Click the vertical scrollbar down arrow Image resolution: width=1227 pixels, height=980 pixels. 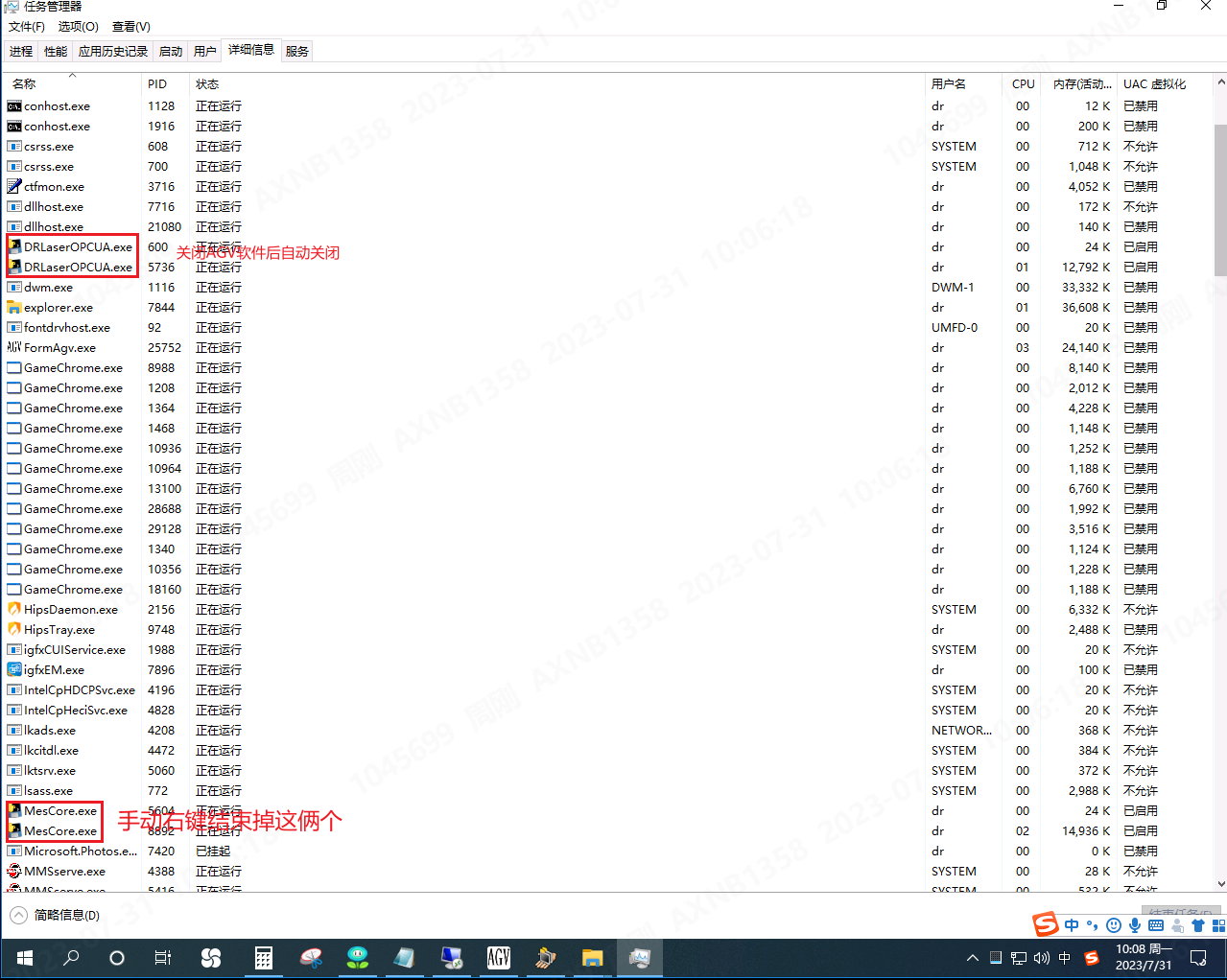click(x=1220, y=884)
